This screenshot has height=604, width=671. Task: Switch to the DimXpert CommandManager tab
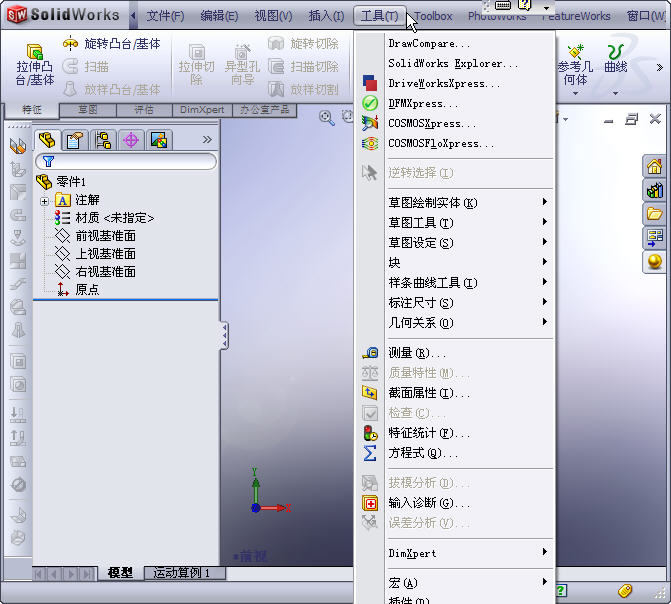point(202,110)
